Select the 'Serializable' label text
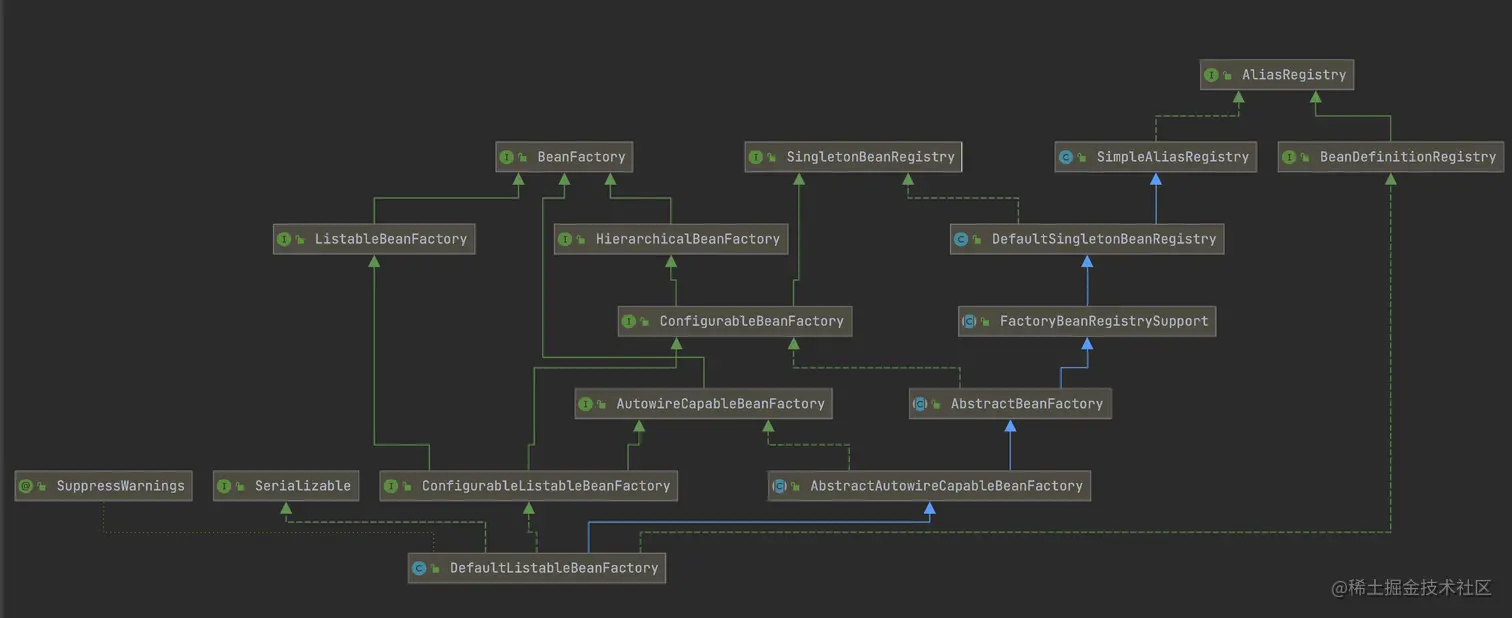Viewport: 1512px width, 618px height. [303, 486]
